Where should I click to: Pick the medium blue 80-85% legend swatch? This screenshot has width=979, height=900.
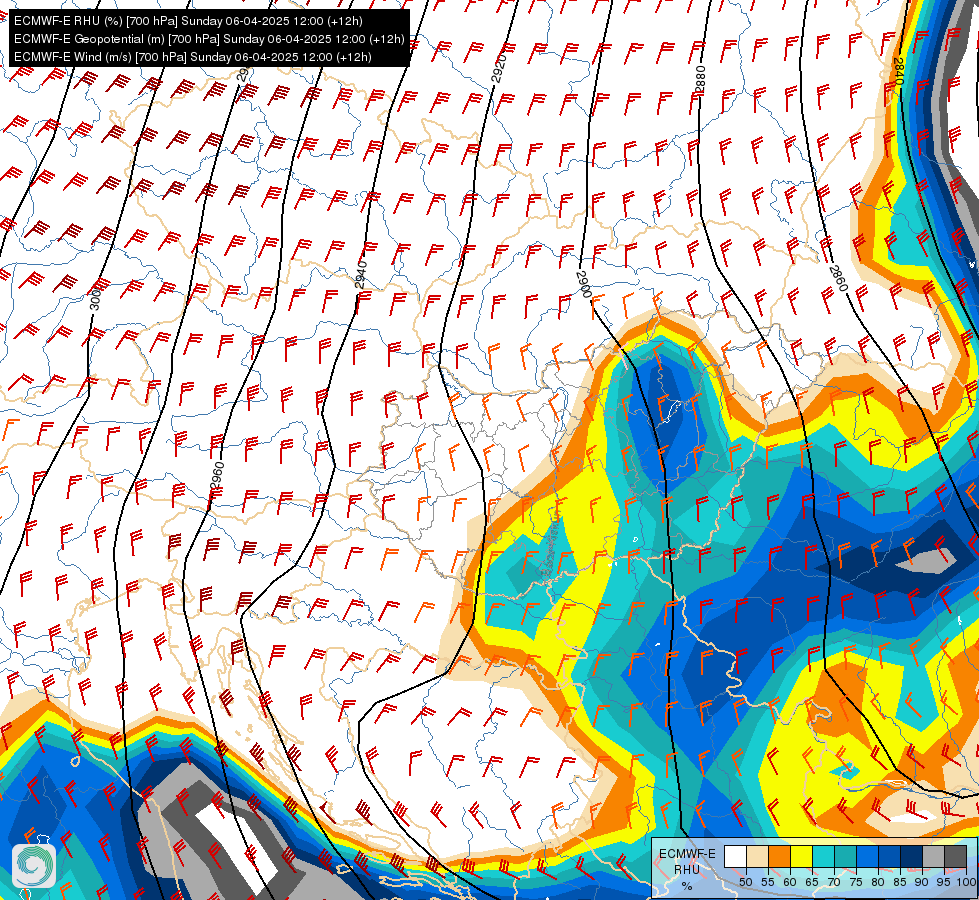[889, 857]
